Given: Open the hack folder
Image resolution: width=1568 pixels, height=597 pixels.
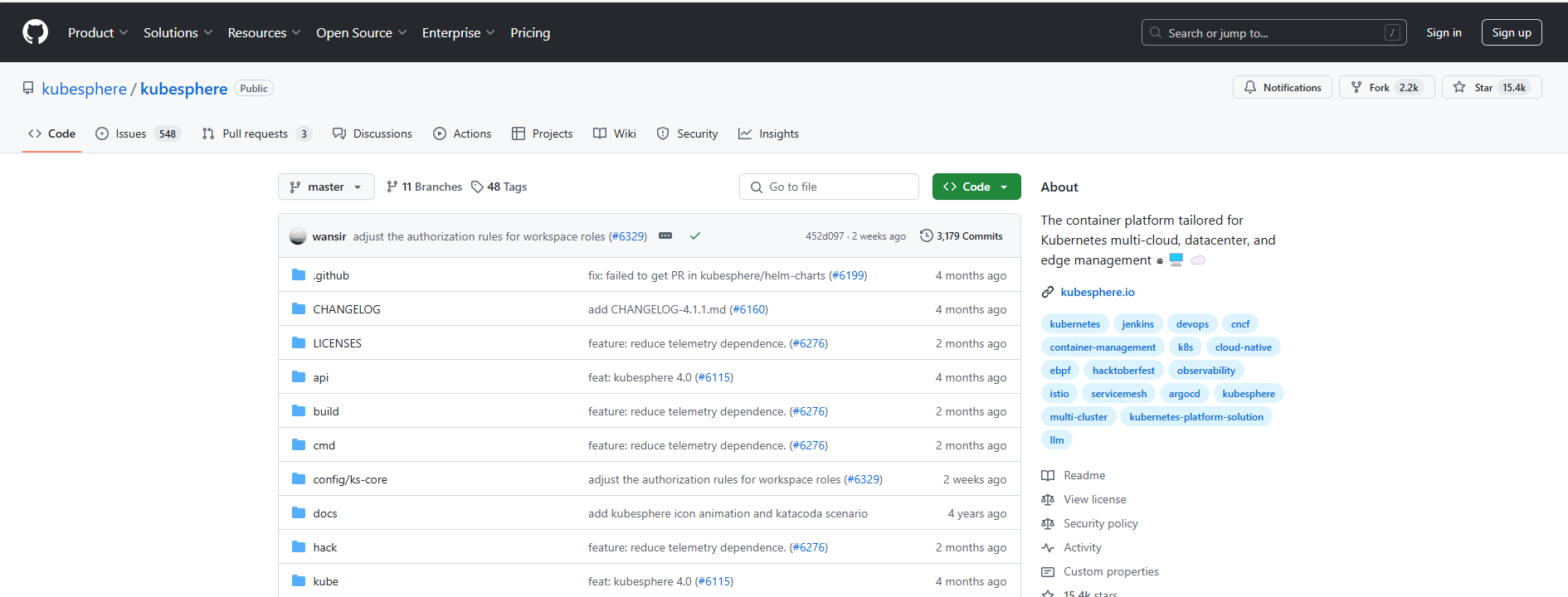Looking at the screenshot, I should click(x=325, y=547).
